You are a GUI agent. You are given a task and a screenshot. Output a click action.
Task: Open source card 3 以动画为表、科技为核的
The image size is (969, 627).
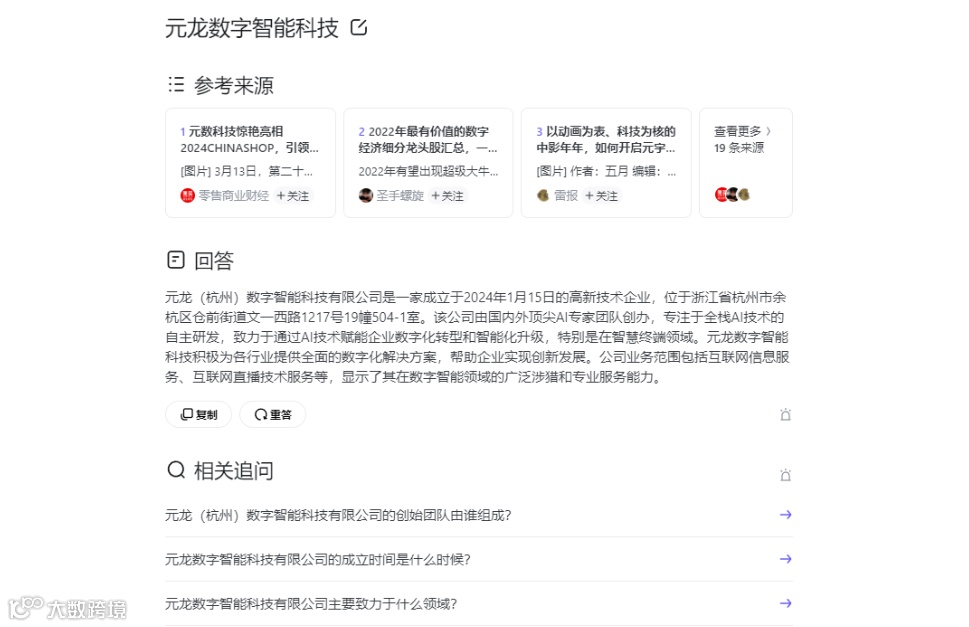[606, 162]
